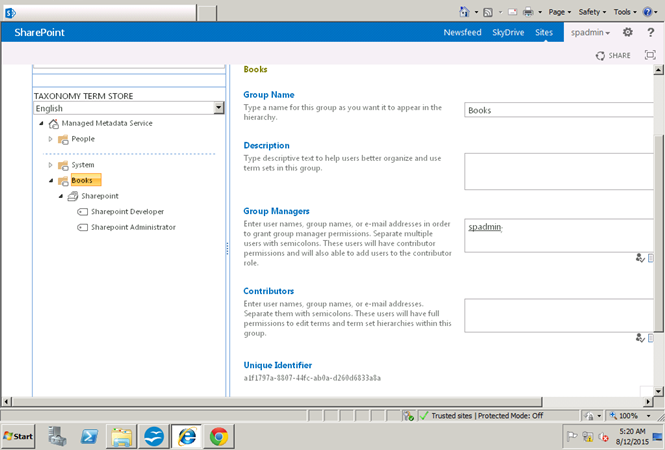Collapse the Sharepoint term set node
The height and width of the screenshot is (450, 665).
pos(61,196)
